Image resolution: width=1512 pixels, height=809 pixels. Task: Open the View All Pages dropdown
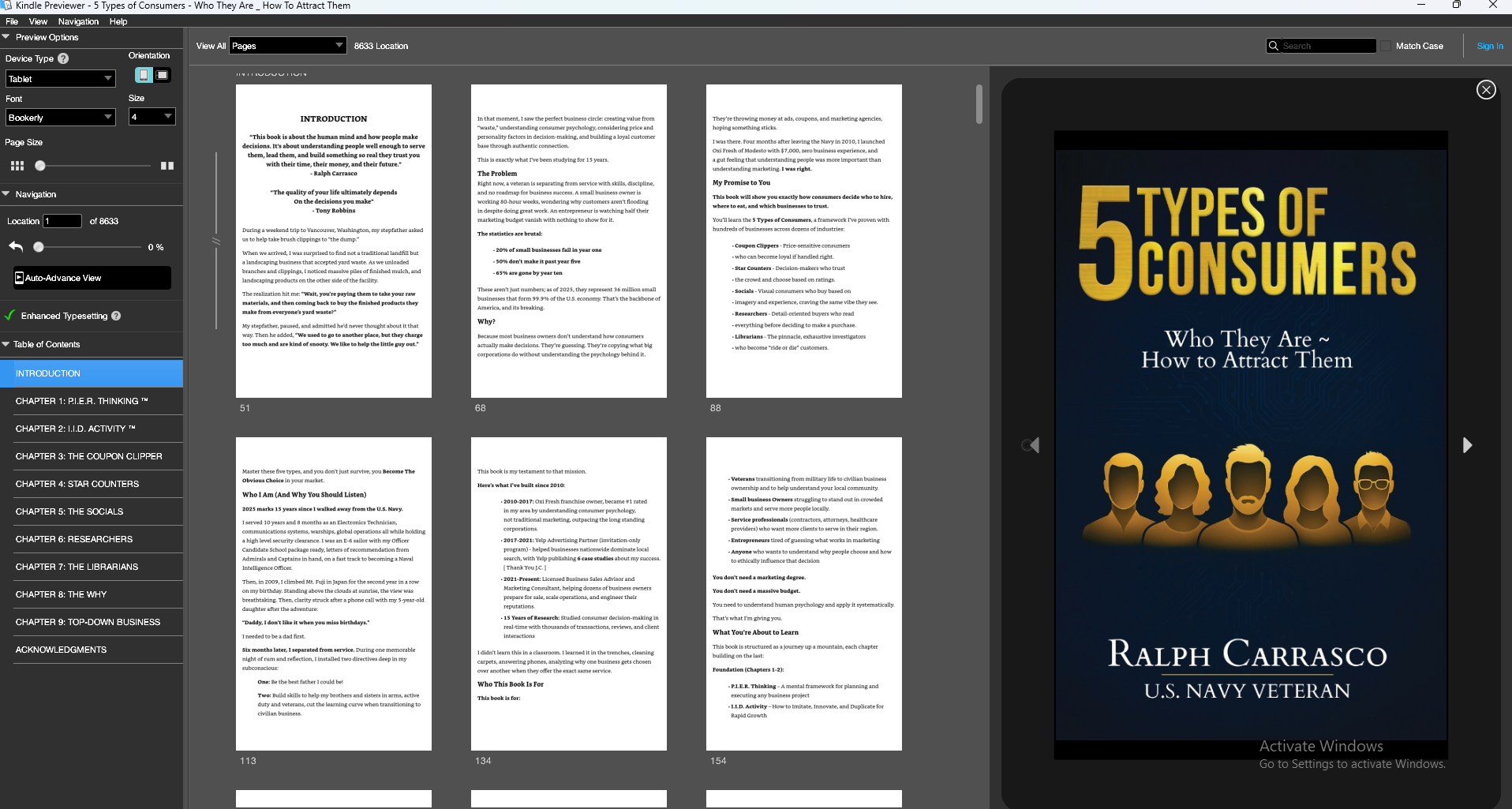(287, 46)
